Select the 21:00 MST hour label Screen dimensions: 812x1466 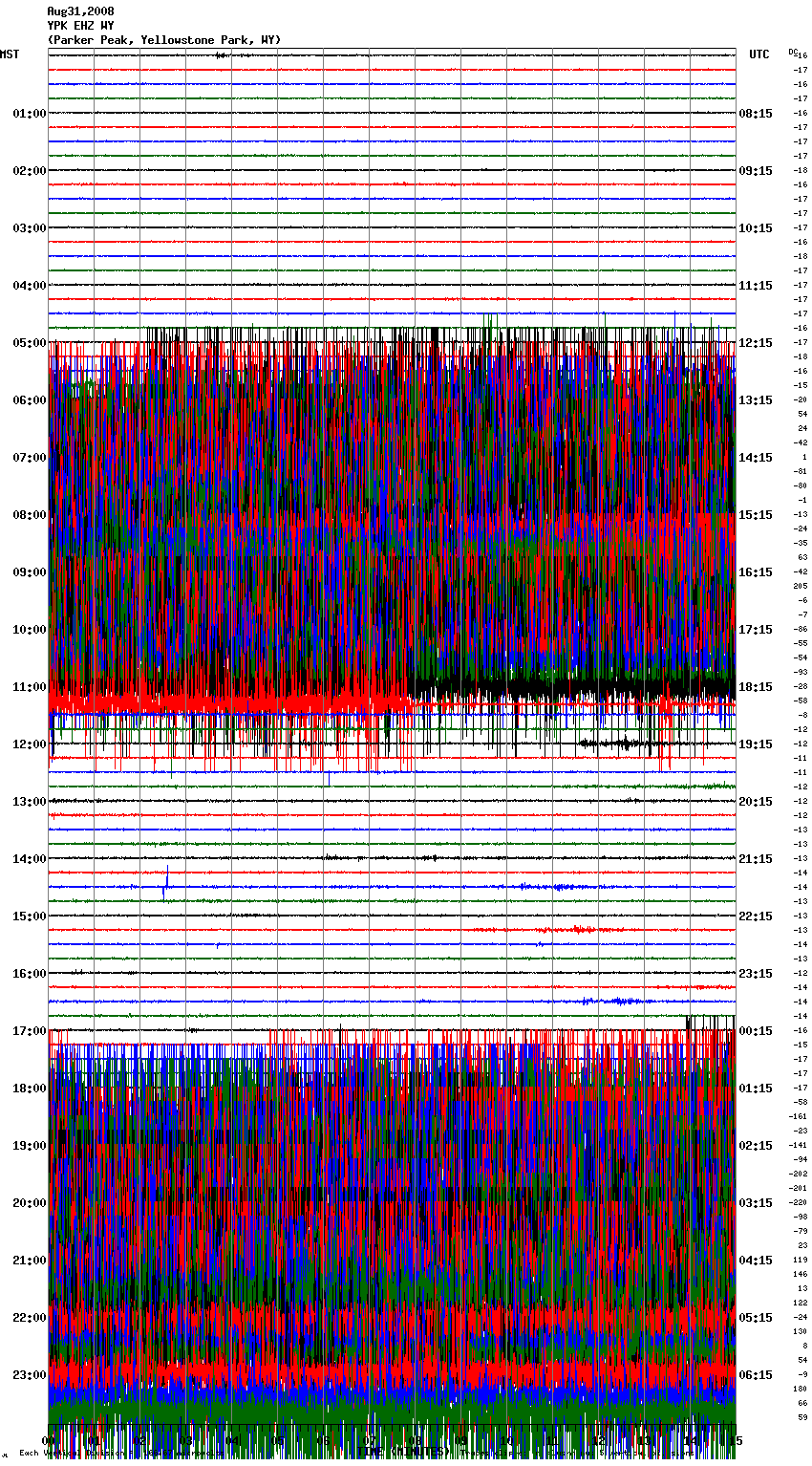coord(29,1261)
